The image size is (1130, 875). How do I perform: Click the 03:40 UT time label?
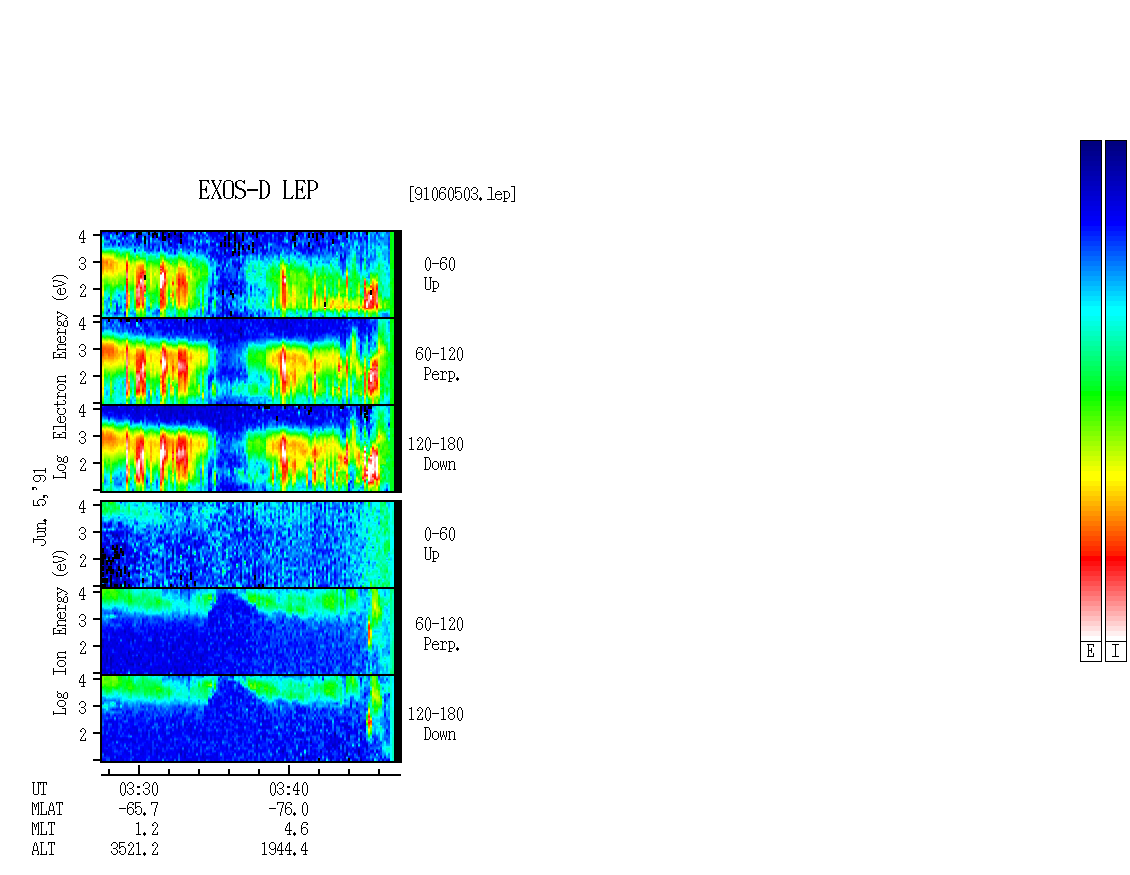click(x=288, y=789)
